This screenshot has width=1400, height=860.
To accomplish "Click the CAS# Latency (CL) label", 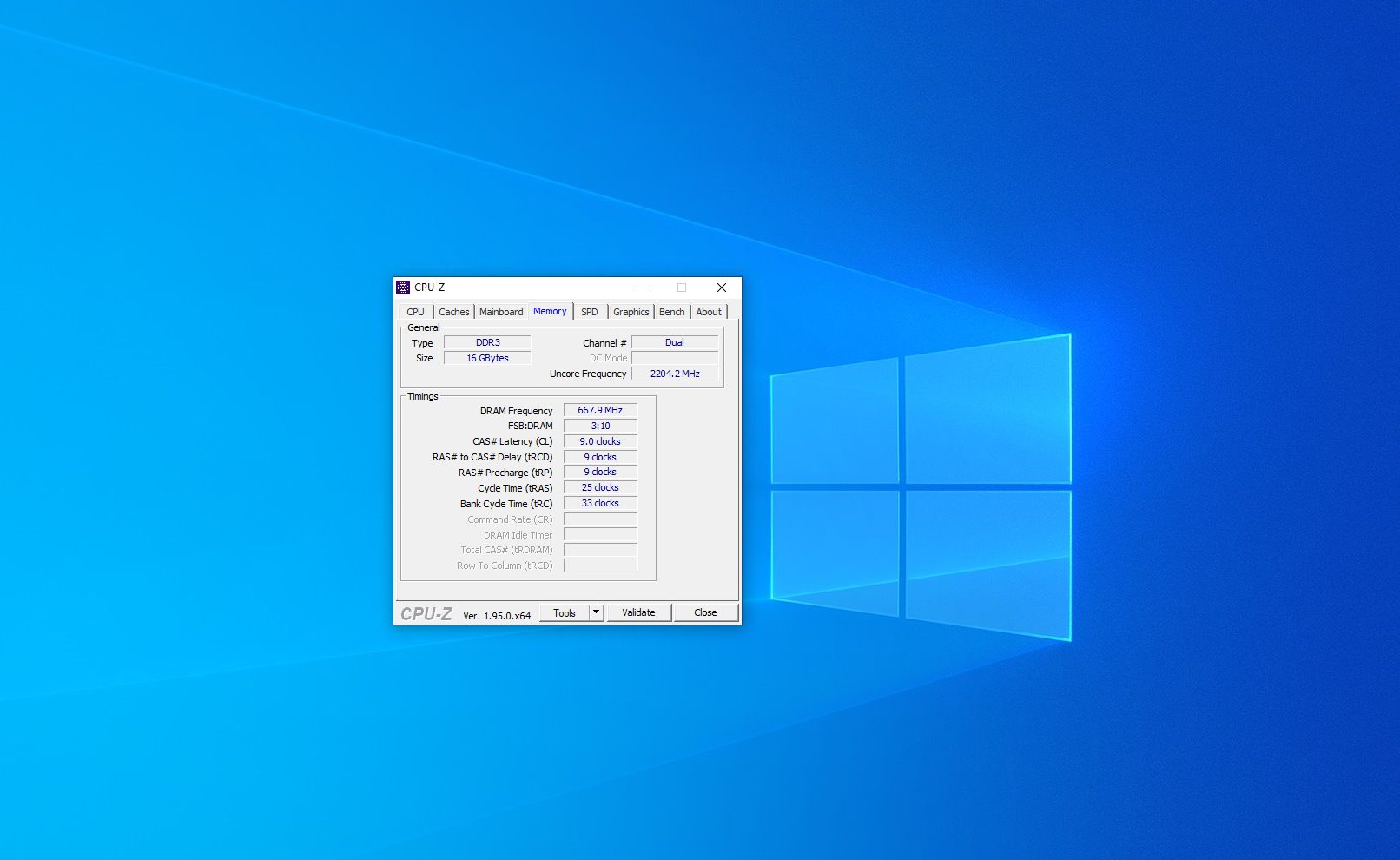I will click(512, 441).
